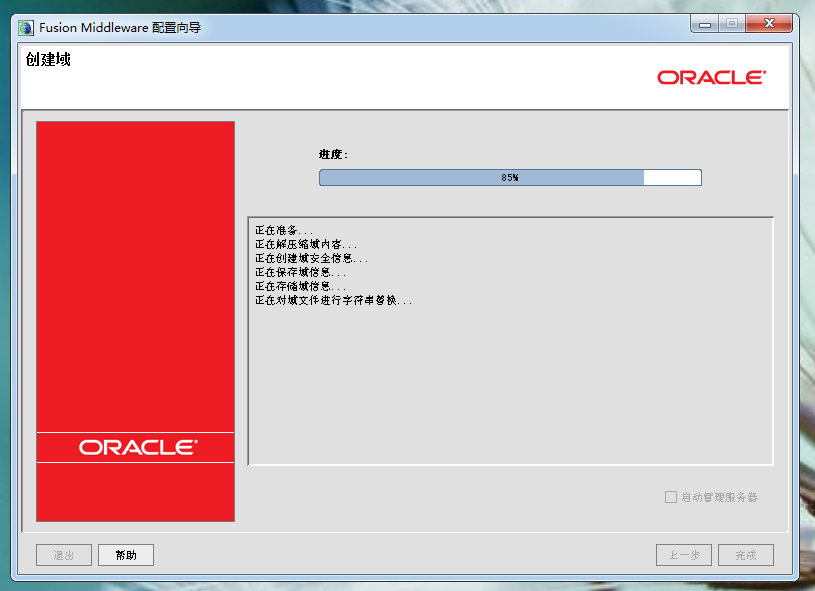The height and width of the screenshot is (591, 815).
Task: Select log line 正在保存域信息...
Action: (300, 272)
